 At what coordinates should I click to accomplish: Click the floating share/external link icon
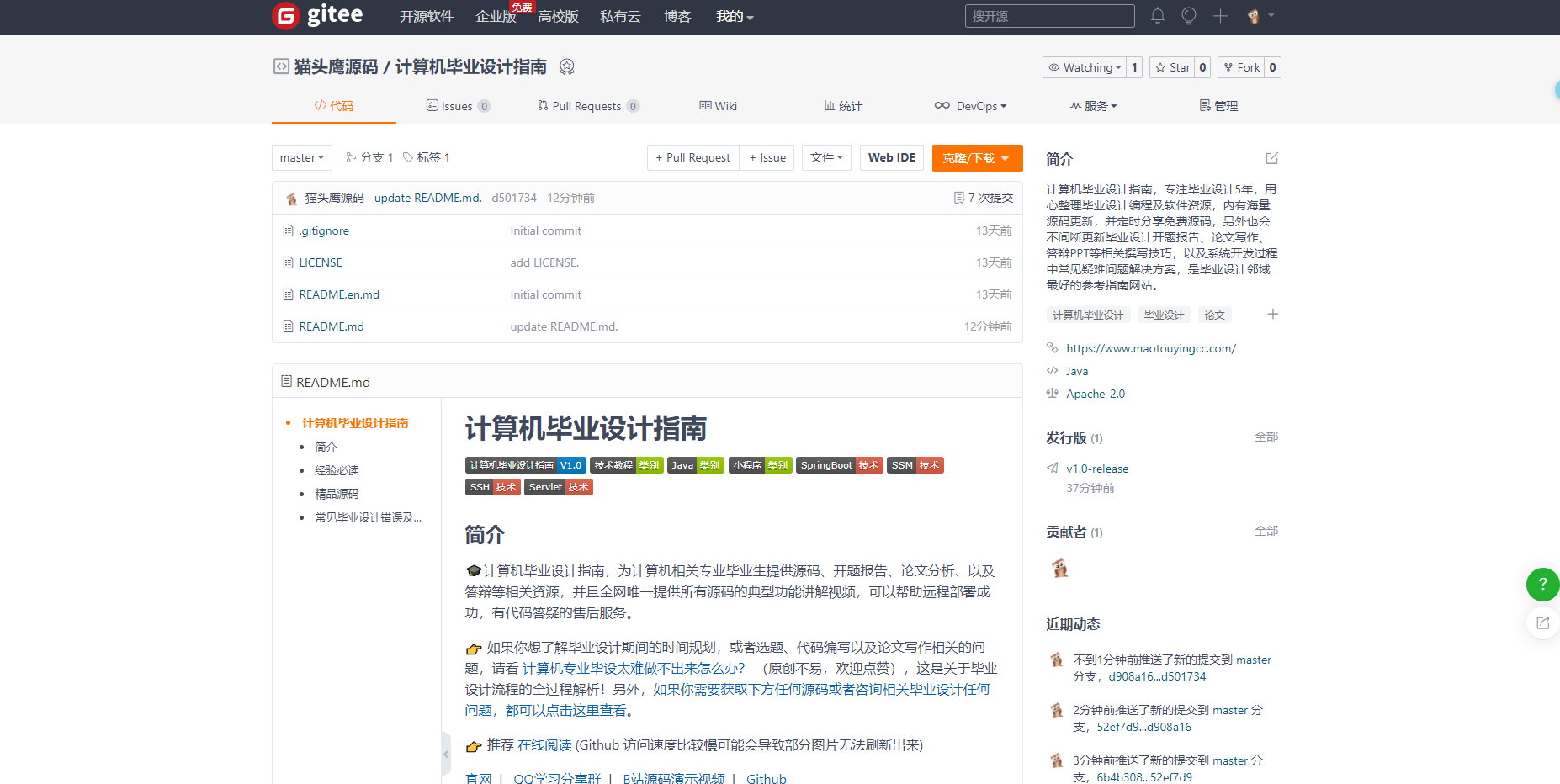[x=1543, y=622]
